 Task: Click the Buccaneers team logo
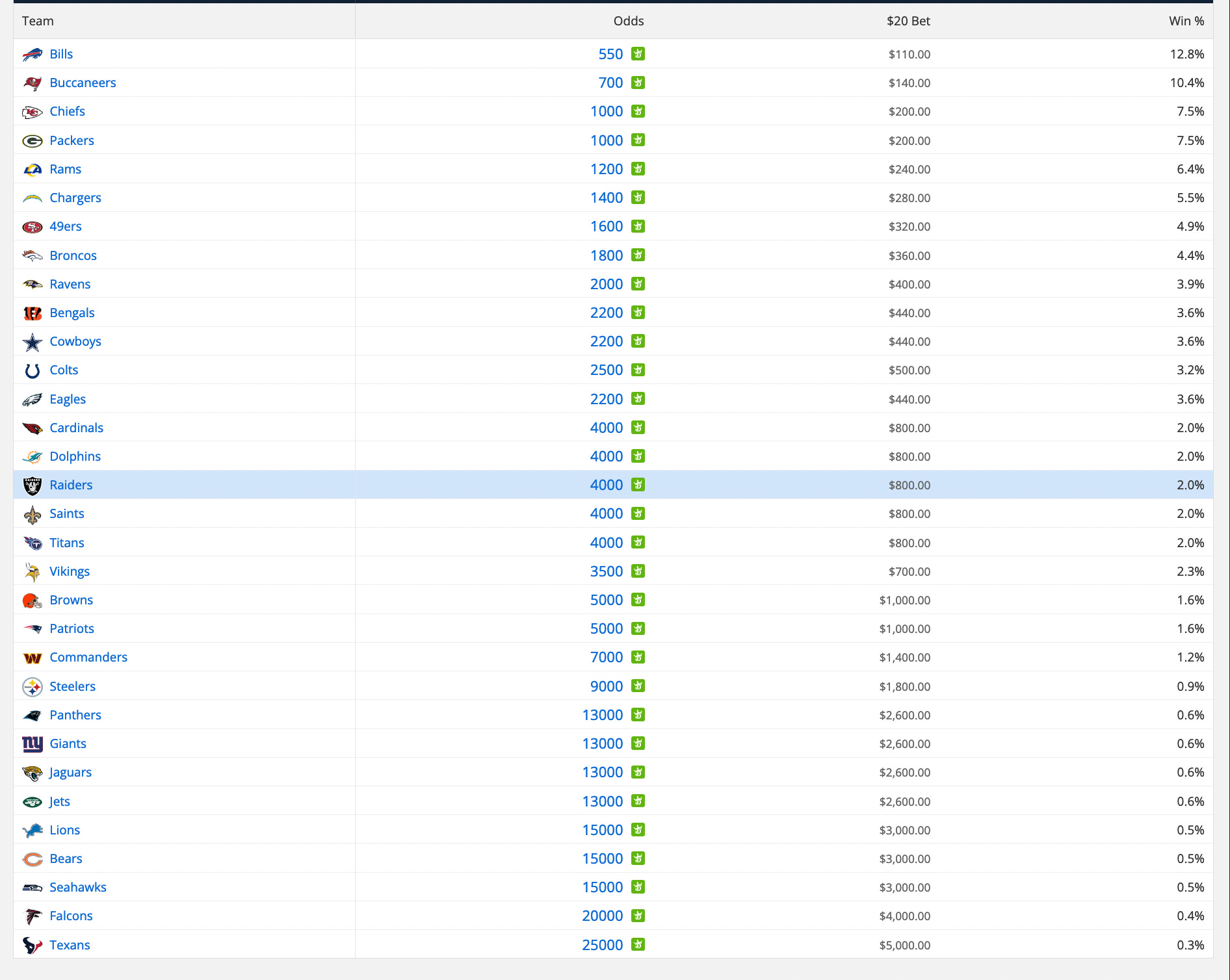point(33,83)
